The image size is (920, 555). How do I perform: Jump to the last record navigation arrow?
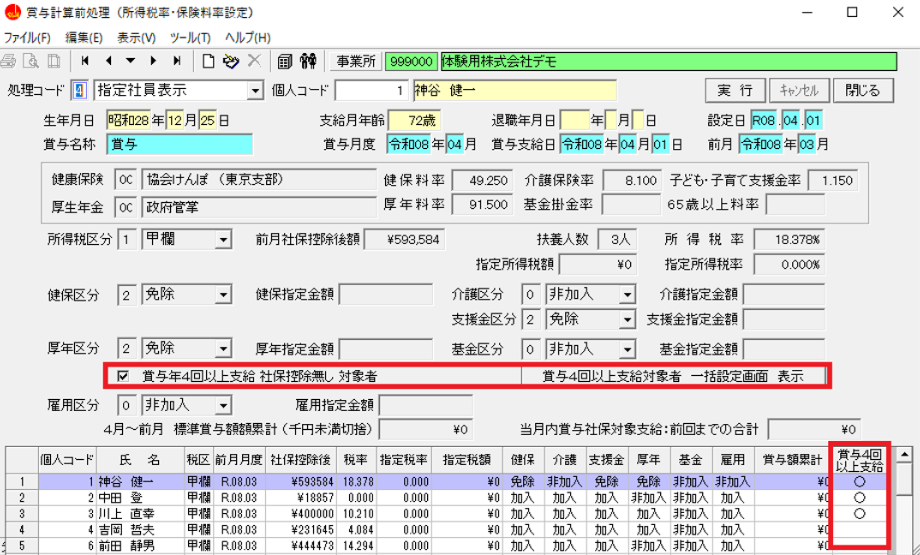177,61
